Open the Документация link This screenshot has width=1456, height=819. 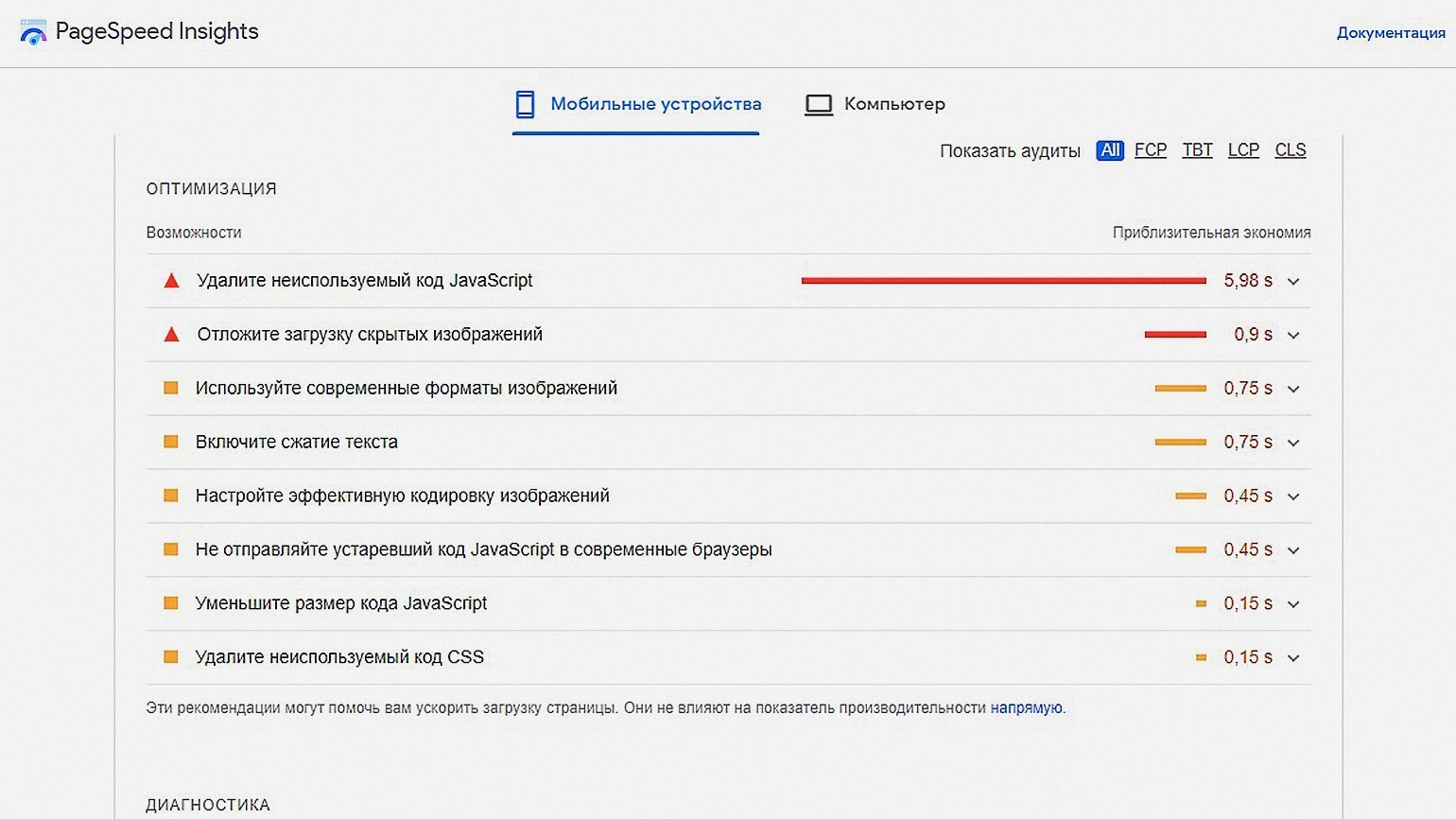click(1390, 33)
